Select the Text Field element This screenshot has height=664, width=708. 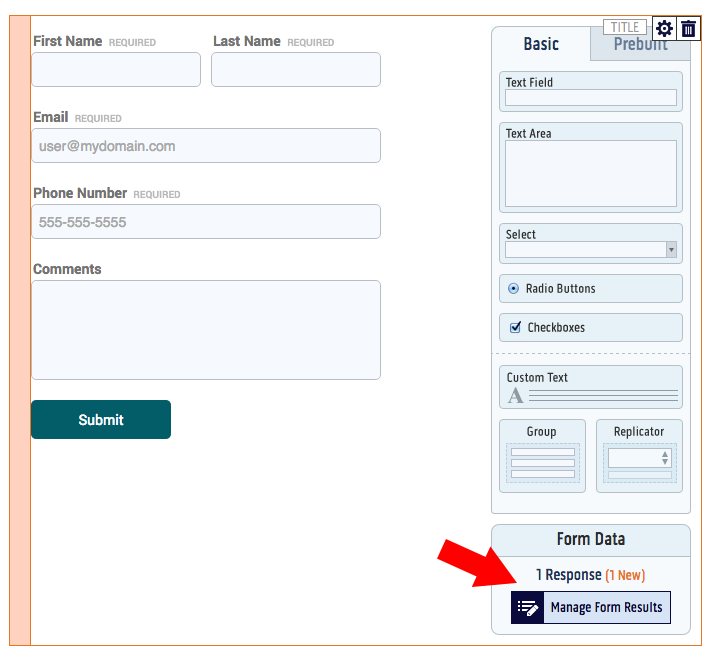(591, 92)
